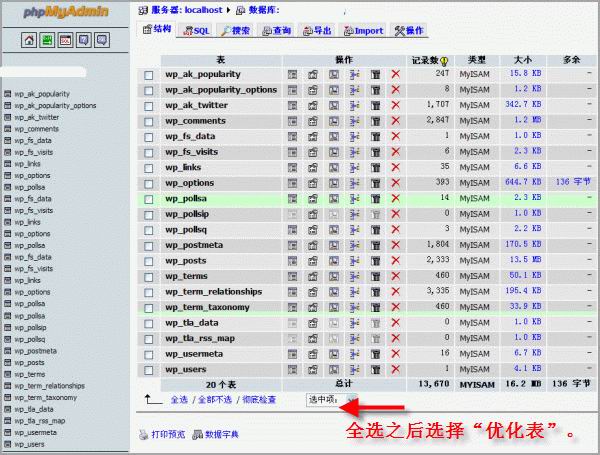Open the phpMyAdmin documentation icon
600x455 pixels.
(x=84, y=40)
